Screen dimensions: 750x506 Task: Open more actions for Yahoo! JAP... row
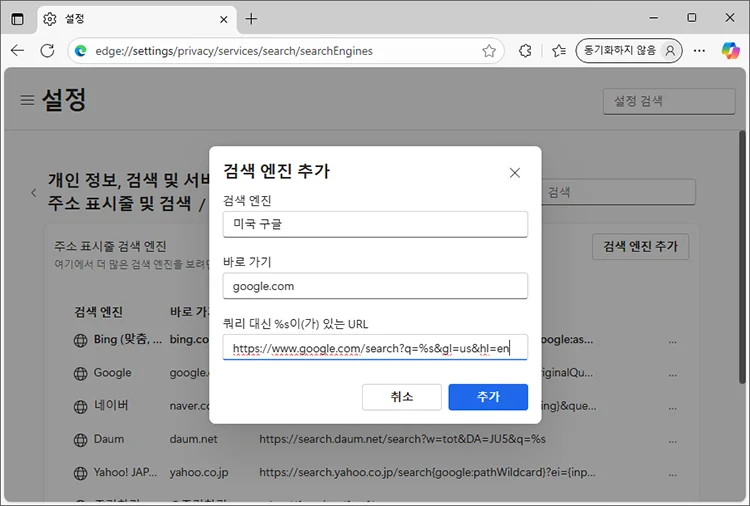pos(673,474)
